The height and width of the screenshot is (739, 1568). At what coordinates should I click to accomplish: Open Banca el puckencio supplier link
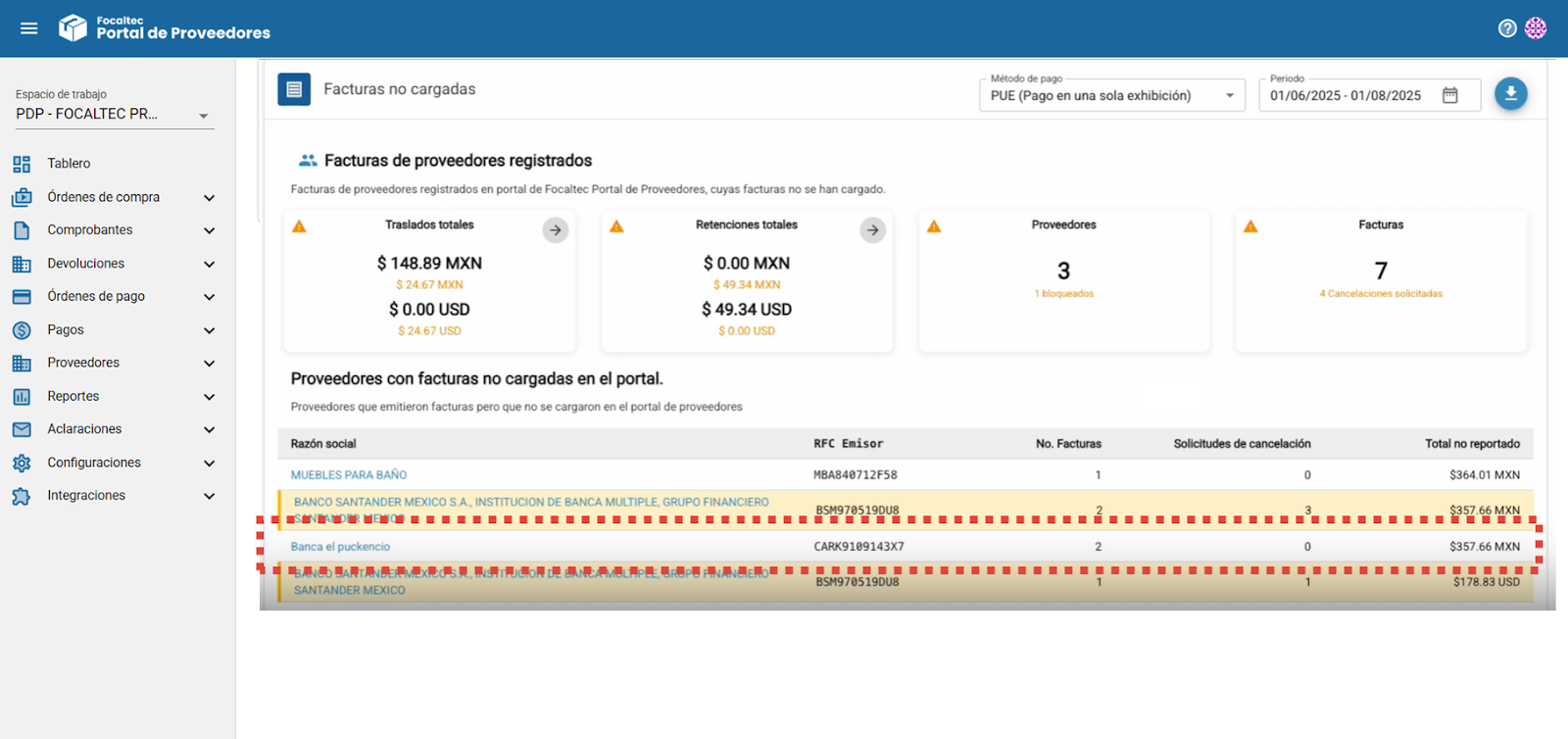tap(340, 547)
